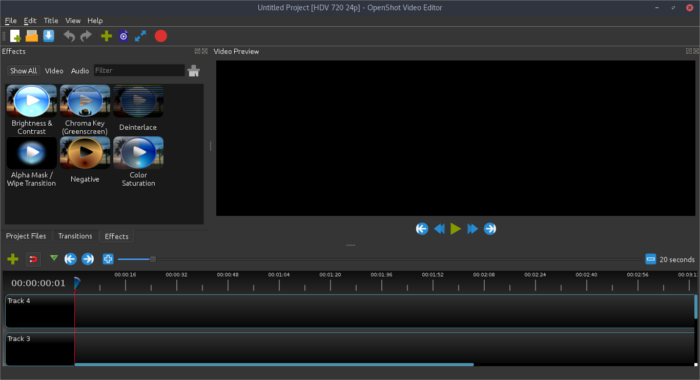Image resolution: width=700 pixels, height=380 pixels.
Task: Jump to start in video preview controls
Action: coord(422,229)
